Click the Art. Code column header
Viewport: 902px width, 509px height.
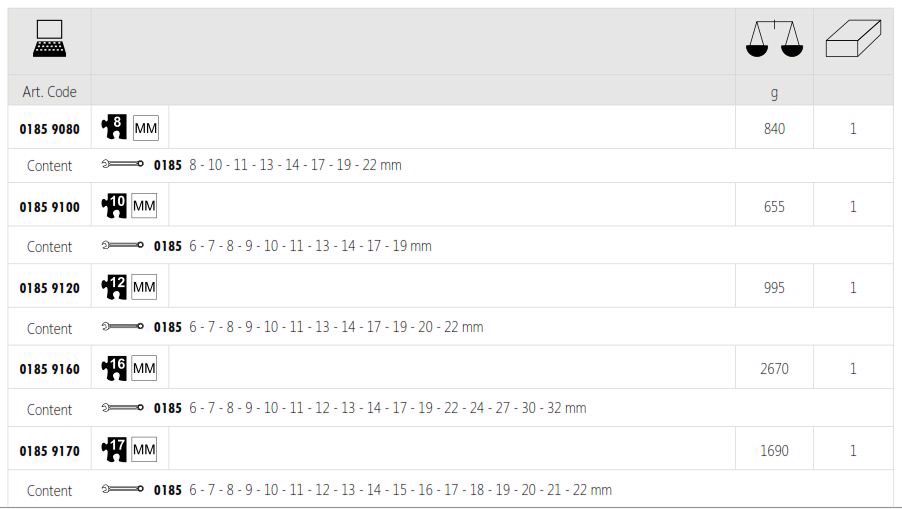pyautogui.click(x=49, y=92)
